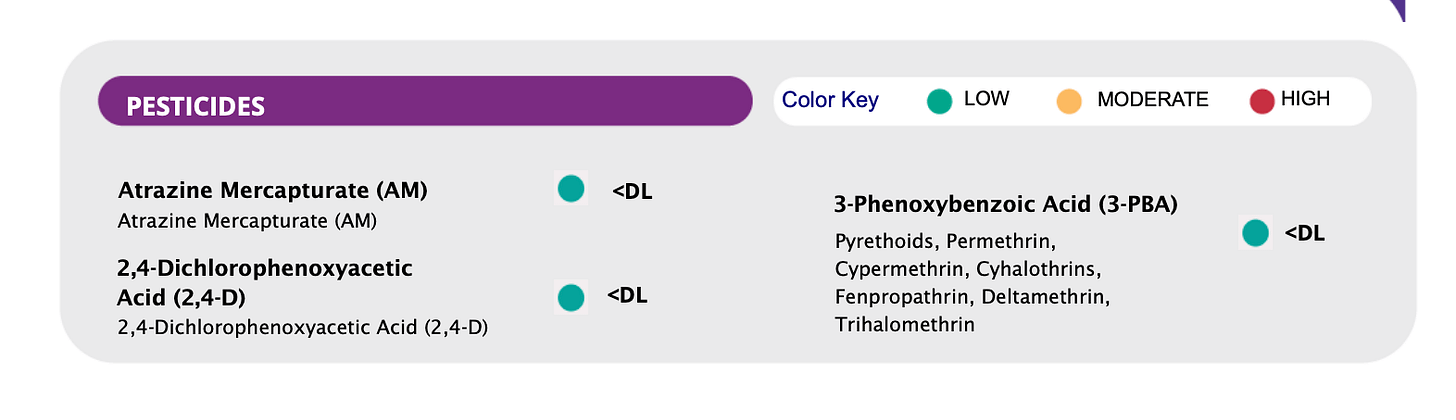Click the <DL value for 2,4-Dichlorophenoxyacetic Acid
Viewport: 1456px width, 420px height.
pyautogui.click(x=627, y=295)
